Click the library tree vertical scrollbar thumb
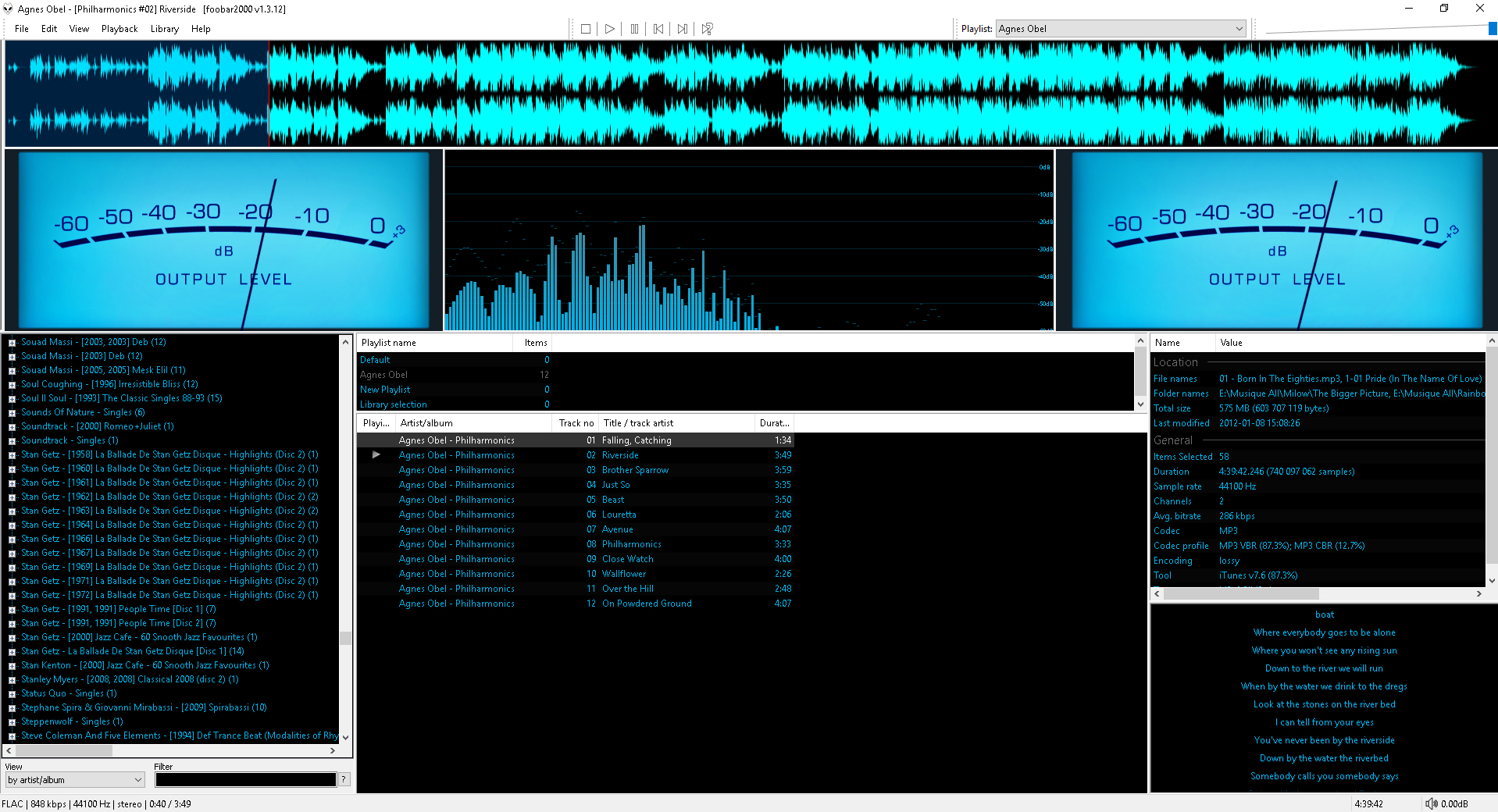 coord(345,638)
